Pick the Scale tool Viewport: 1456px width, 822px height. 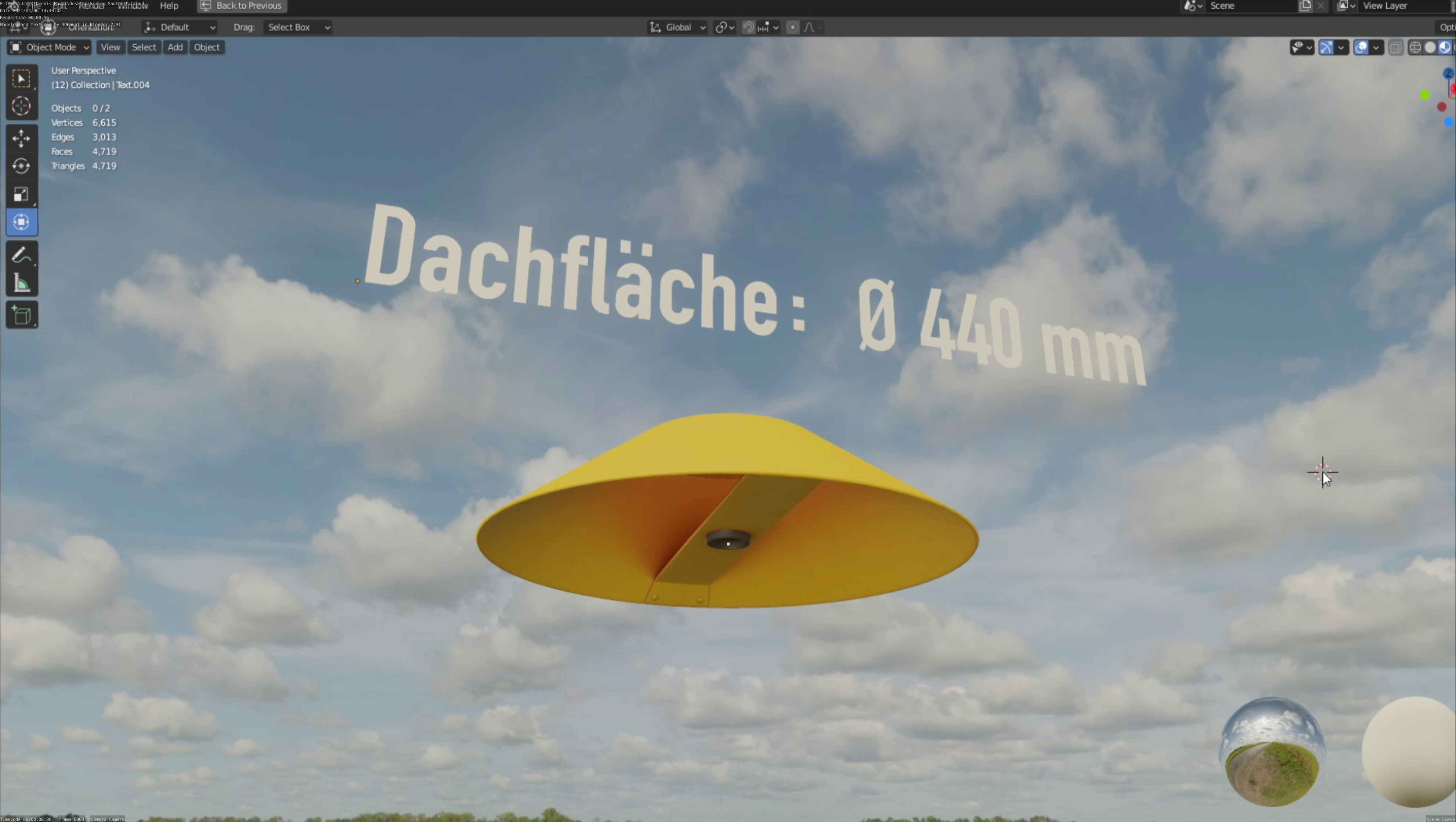tap(21, 194)
